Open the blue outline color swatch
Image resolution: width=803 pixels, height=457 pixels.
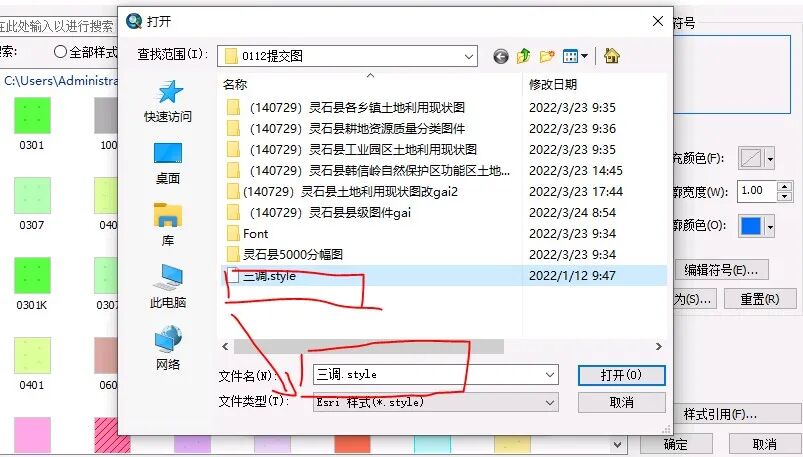(x=756, y=226)
